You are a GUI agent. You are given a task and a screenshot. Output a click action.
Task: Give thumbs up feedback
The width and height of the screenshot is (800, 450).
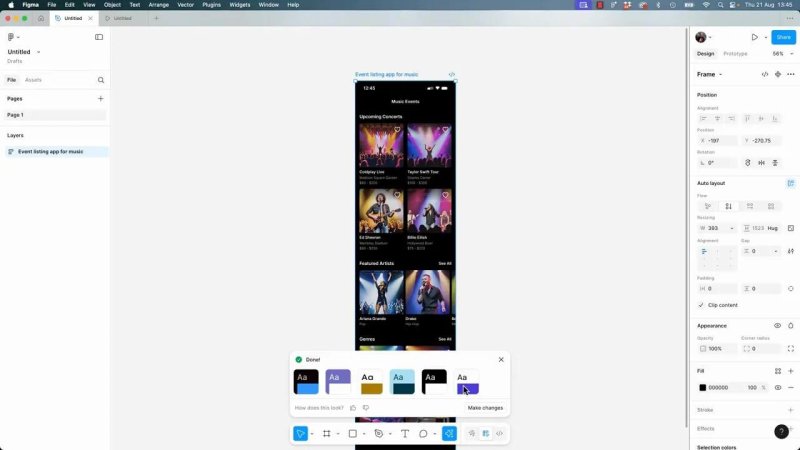(x=353, y=408)
